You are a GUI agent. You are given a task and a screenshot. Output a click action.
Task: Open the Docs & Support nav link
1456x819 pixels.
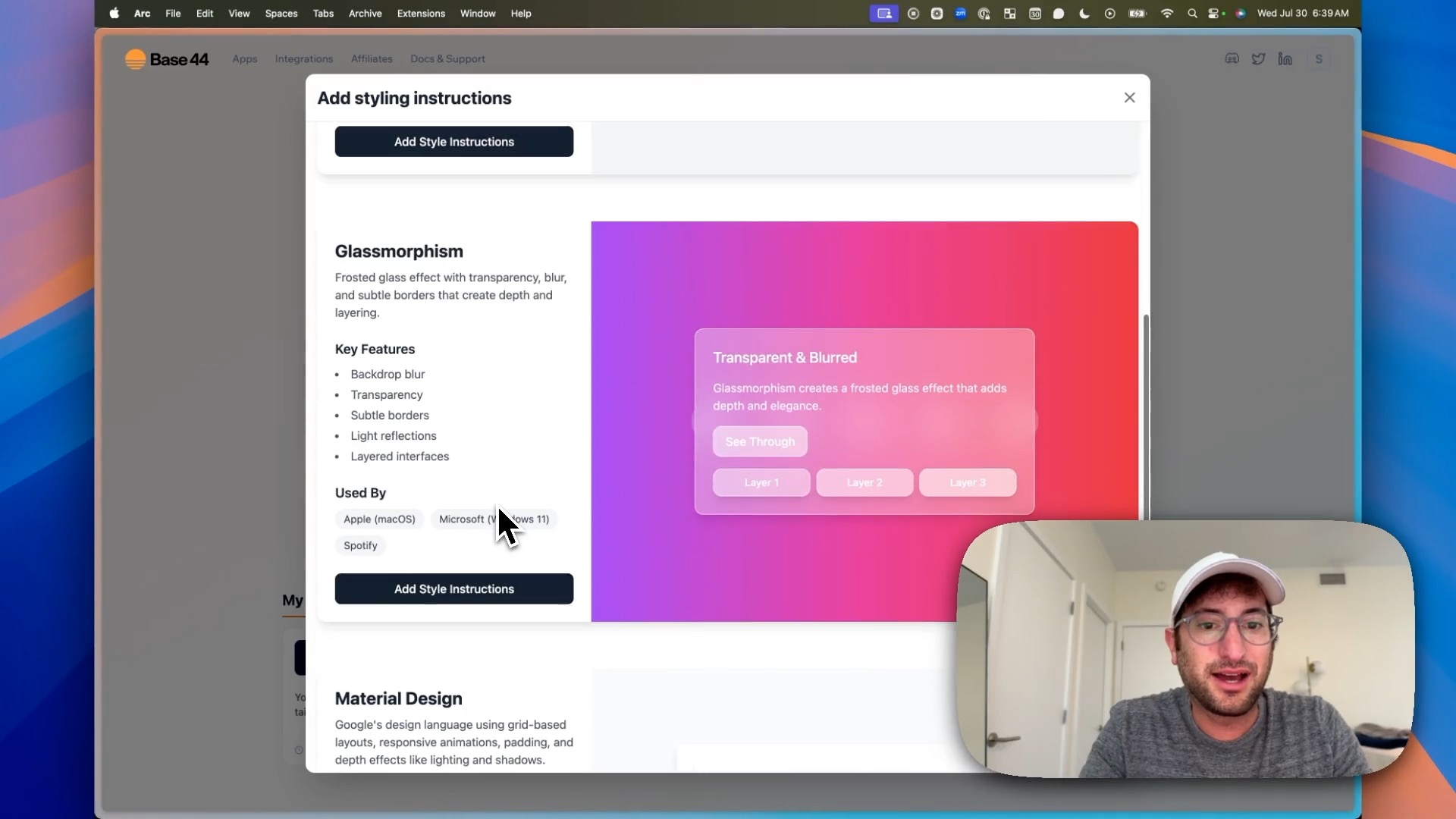(x=447, y=59)
